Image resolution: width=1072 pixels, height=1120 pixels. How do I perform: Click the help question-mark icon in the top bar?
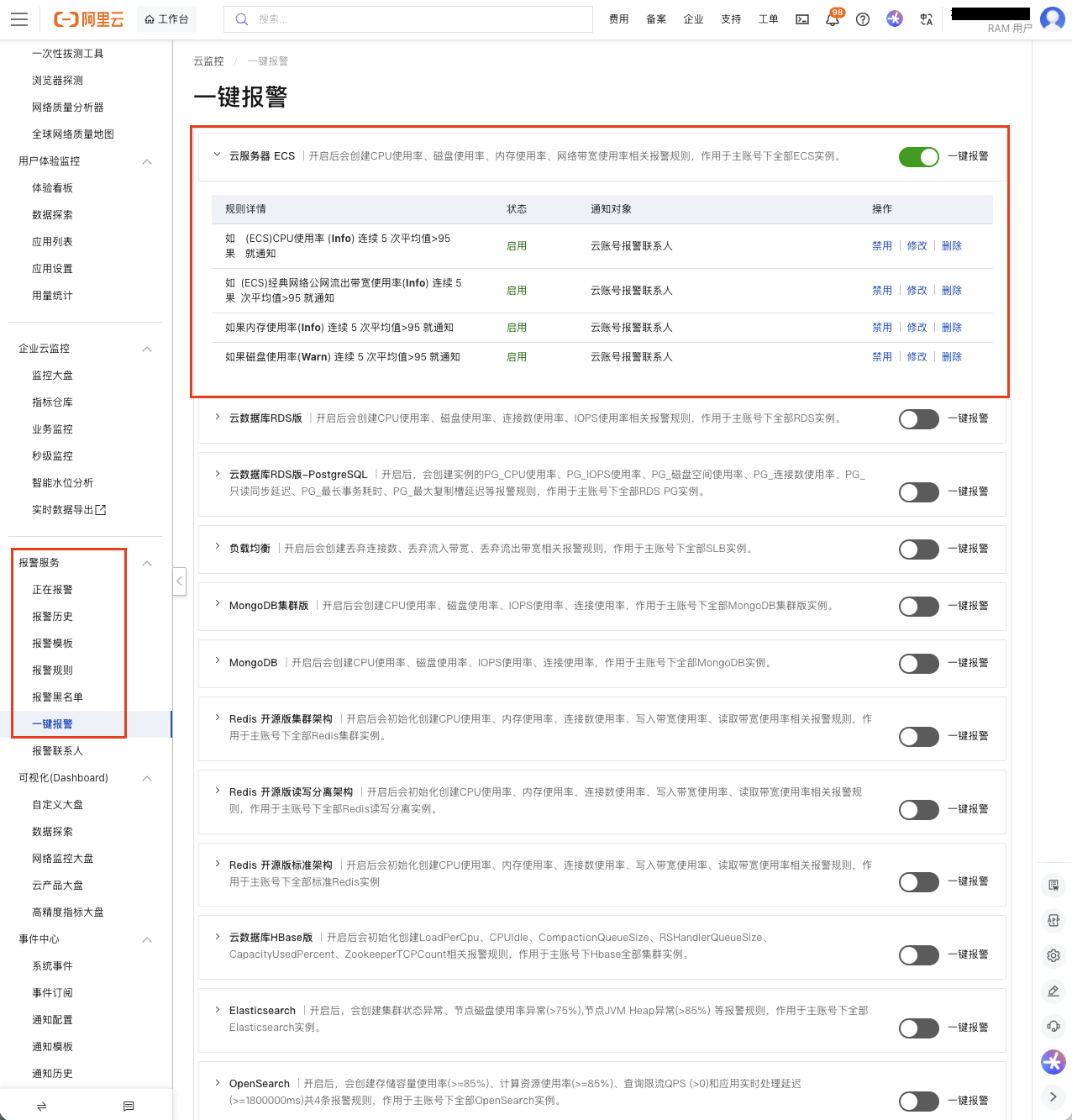tap(863, 18)
